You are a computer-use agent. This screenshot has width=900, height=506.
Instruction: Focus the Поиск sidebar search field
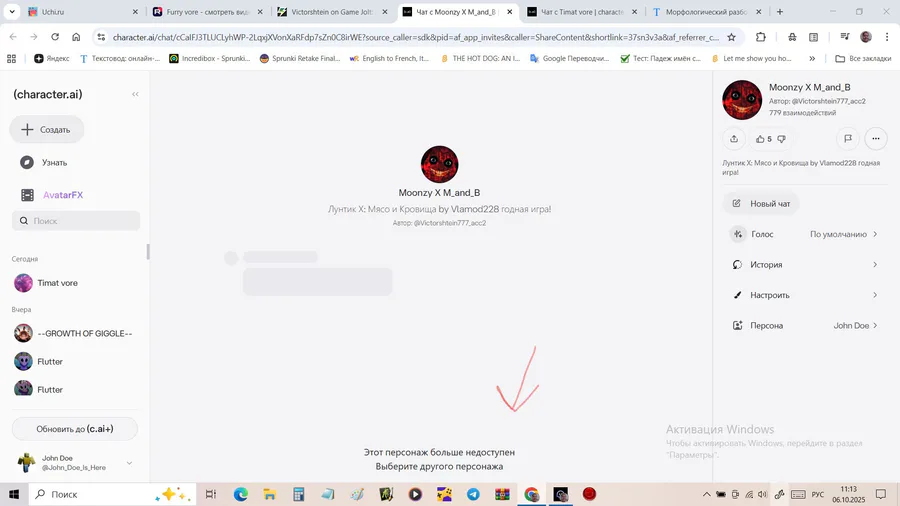[x=76, y=221]
